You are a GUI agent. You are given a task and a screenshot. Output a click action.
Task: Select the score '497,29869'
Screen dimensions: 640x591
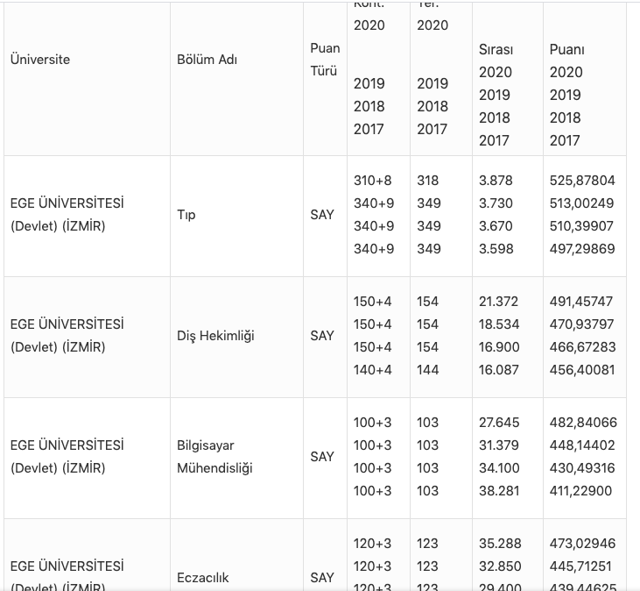pyautogui.click(x=582, y=249)
